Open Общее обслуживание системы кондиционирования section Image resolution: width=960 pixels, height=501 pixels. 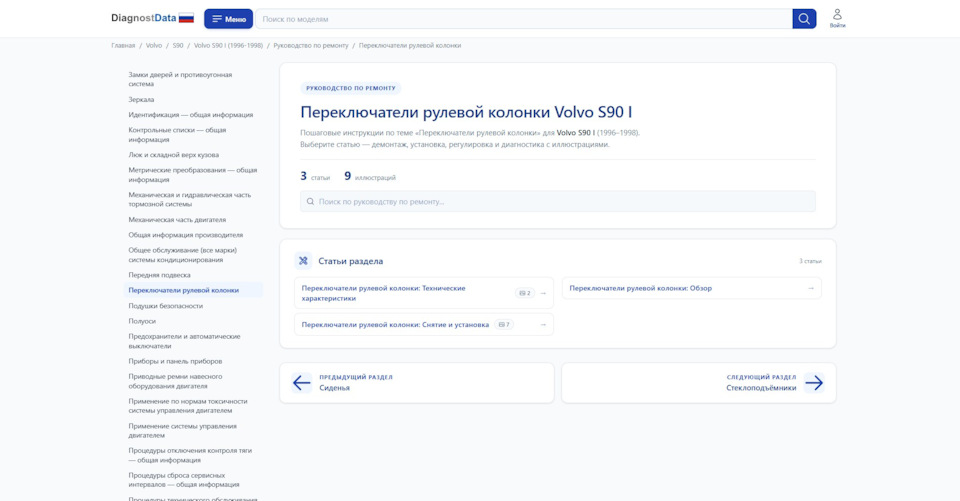click(193, 255)
